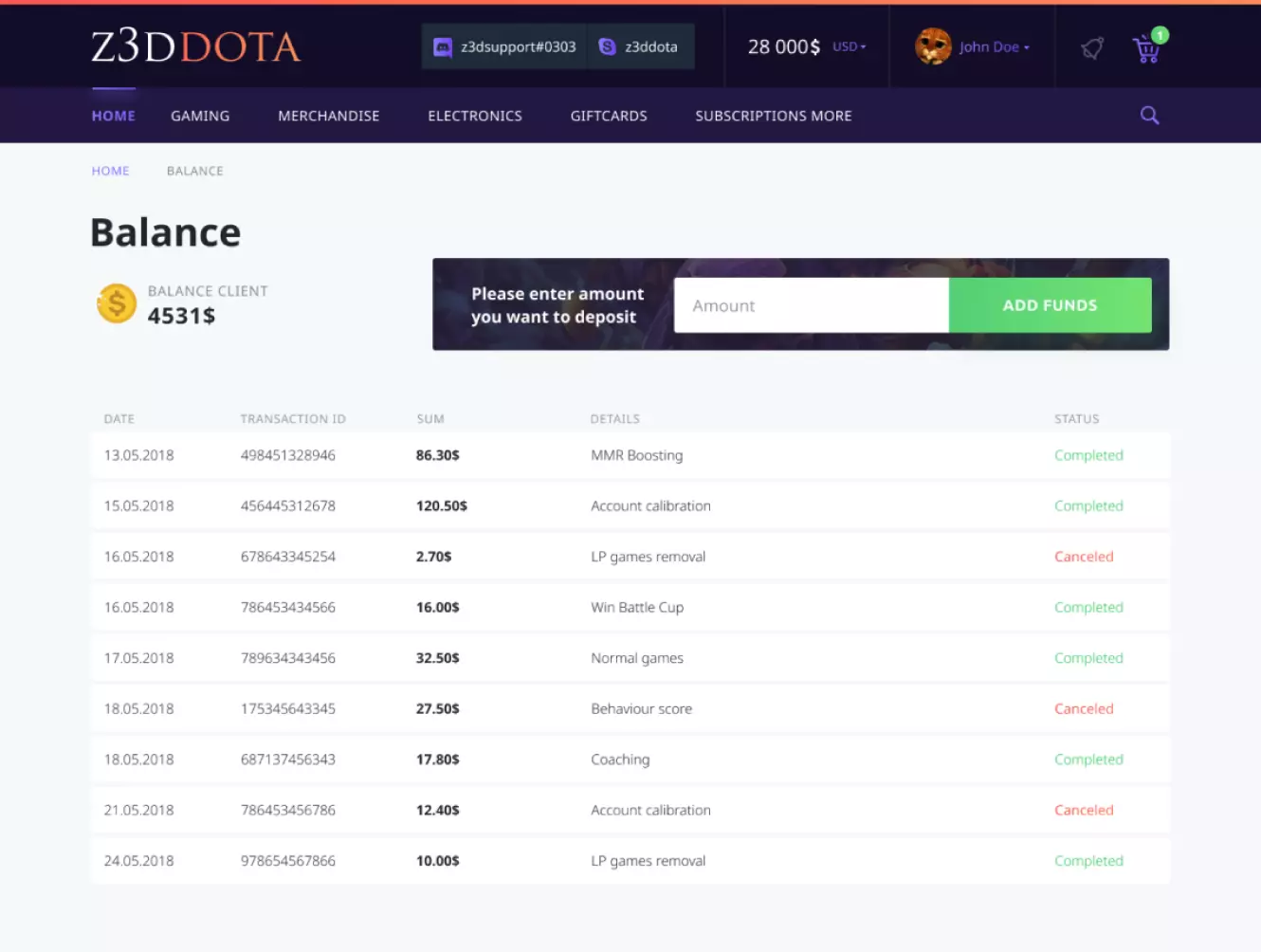
Task: Click the ADD FUNDS button
Action: pos(1050,304)
